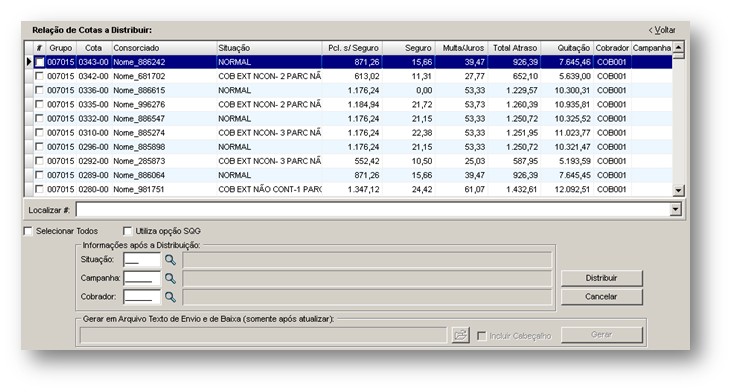Click the Total Atraso value 587,95
This screenshot has height=392, width=732.
tap(525, 161)
